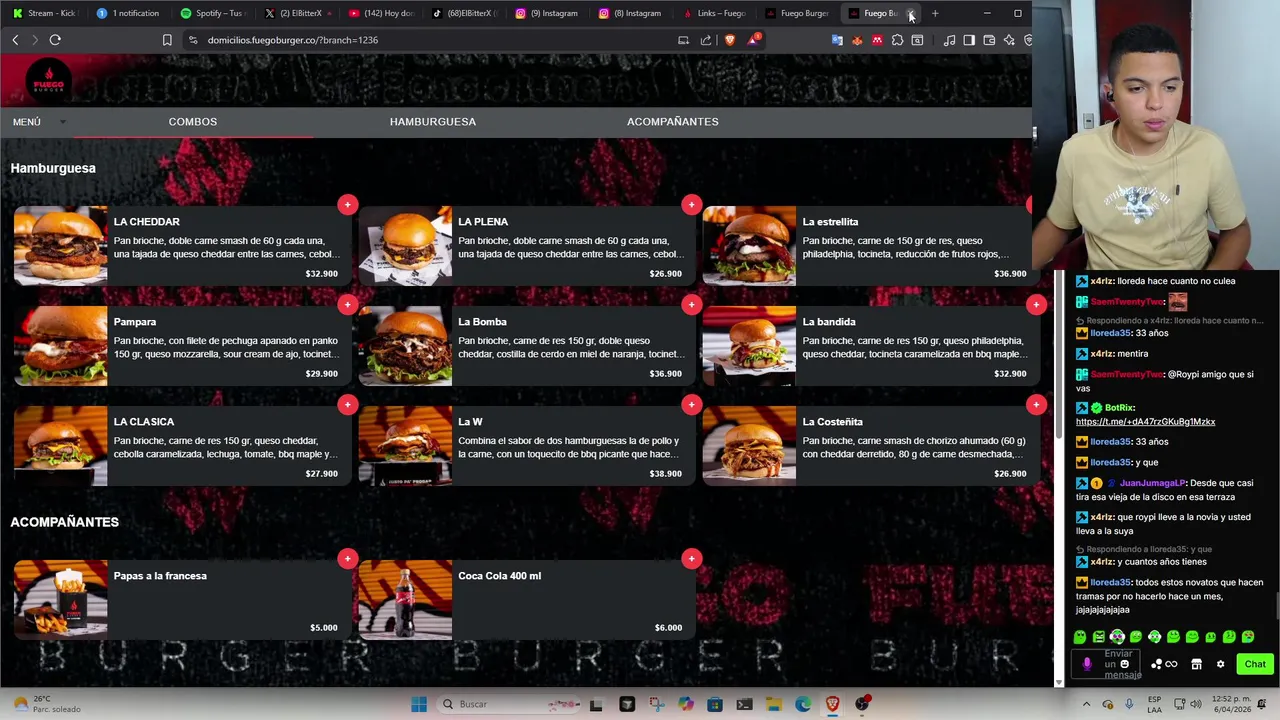Open La estrellita burger thumbnail image
This screenshot has height=720, width=1280.
[x=749, y=246]
